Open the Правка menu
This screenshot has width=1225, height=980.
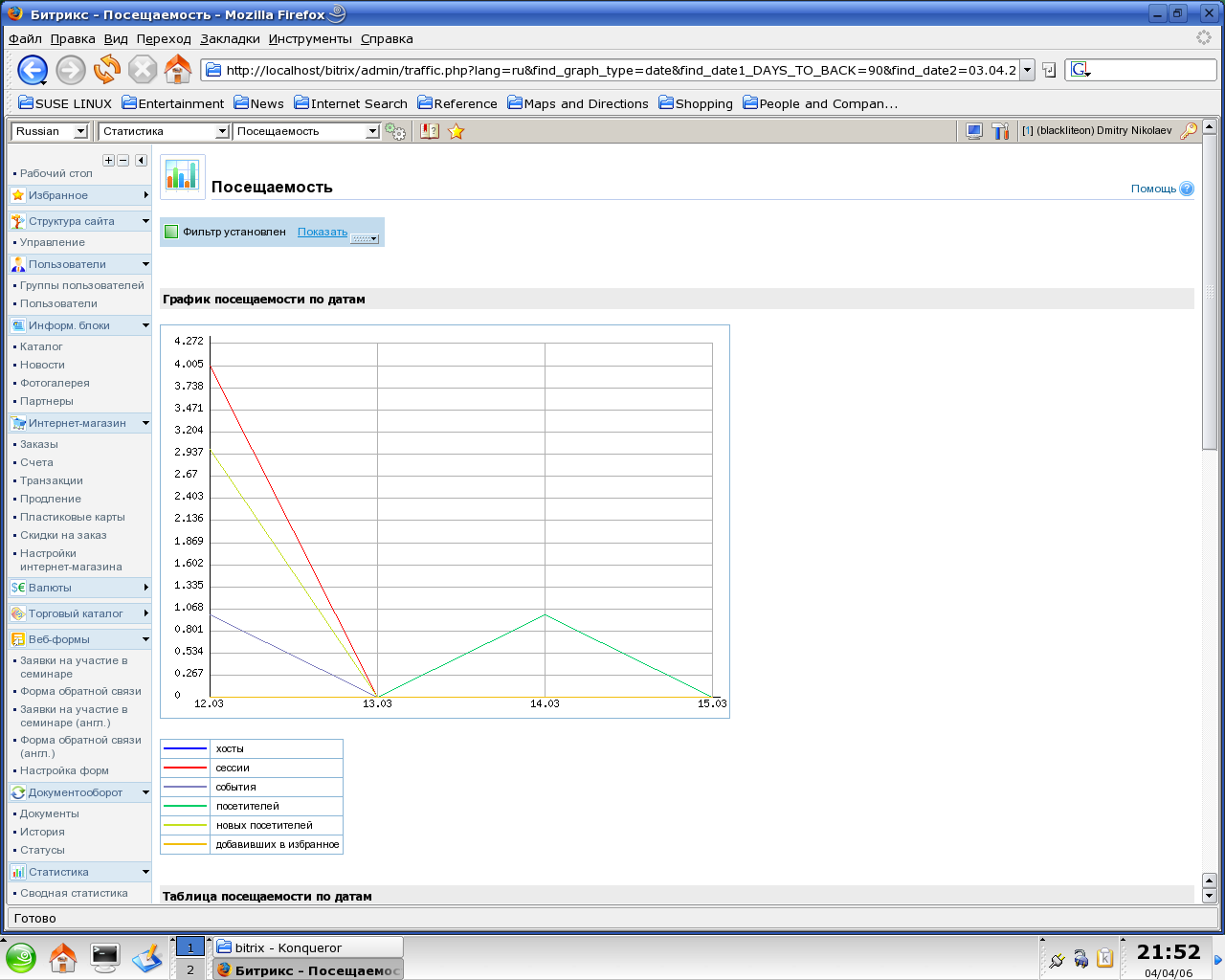[73, 39]
